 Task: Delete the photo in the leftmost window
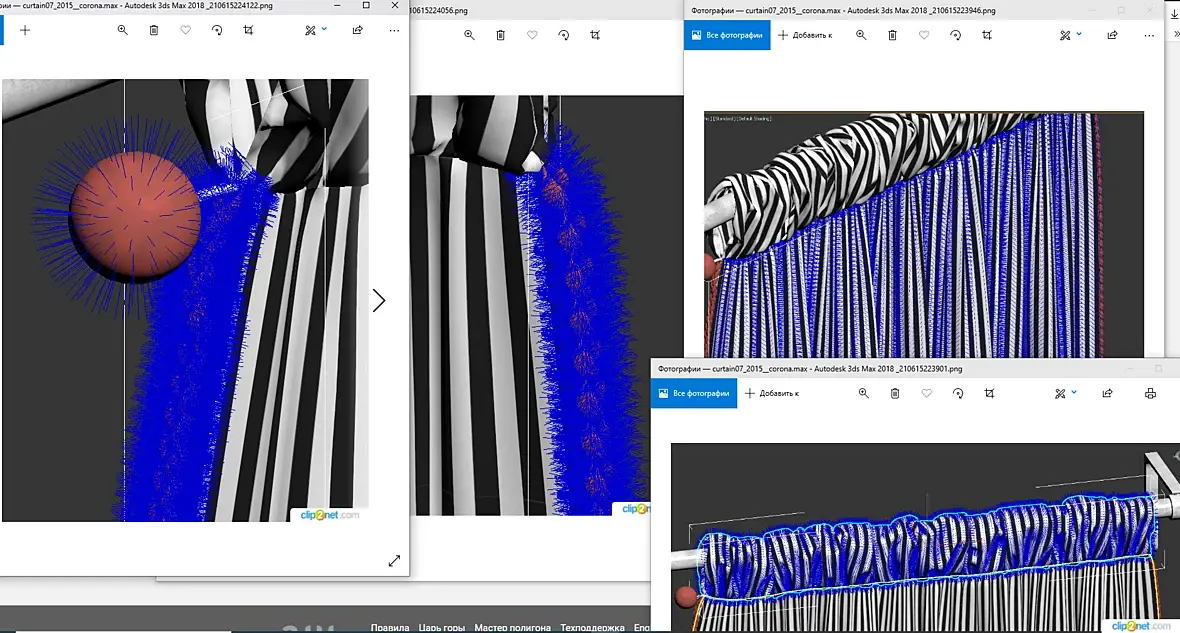coord(154,30)
